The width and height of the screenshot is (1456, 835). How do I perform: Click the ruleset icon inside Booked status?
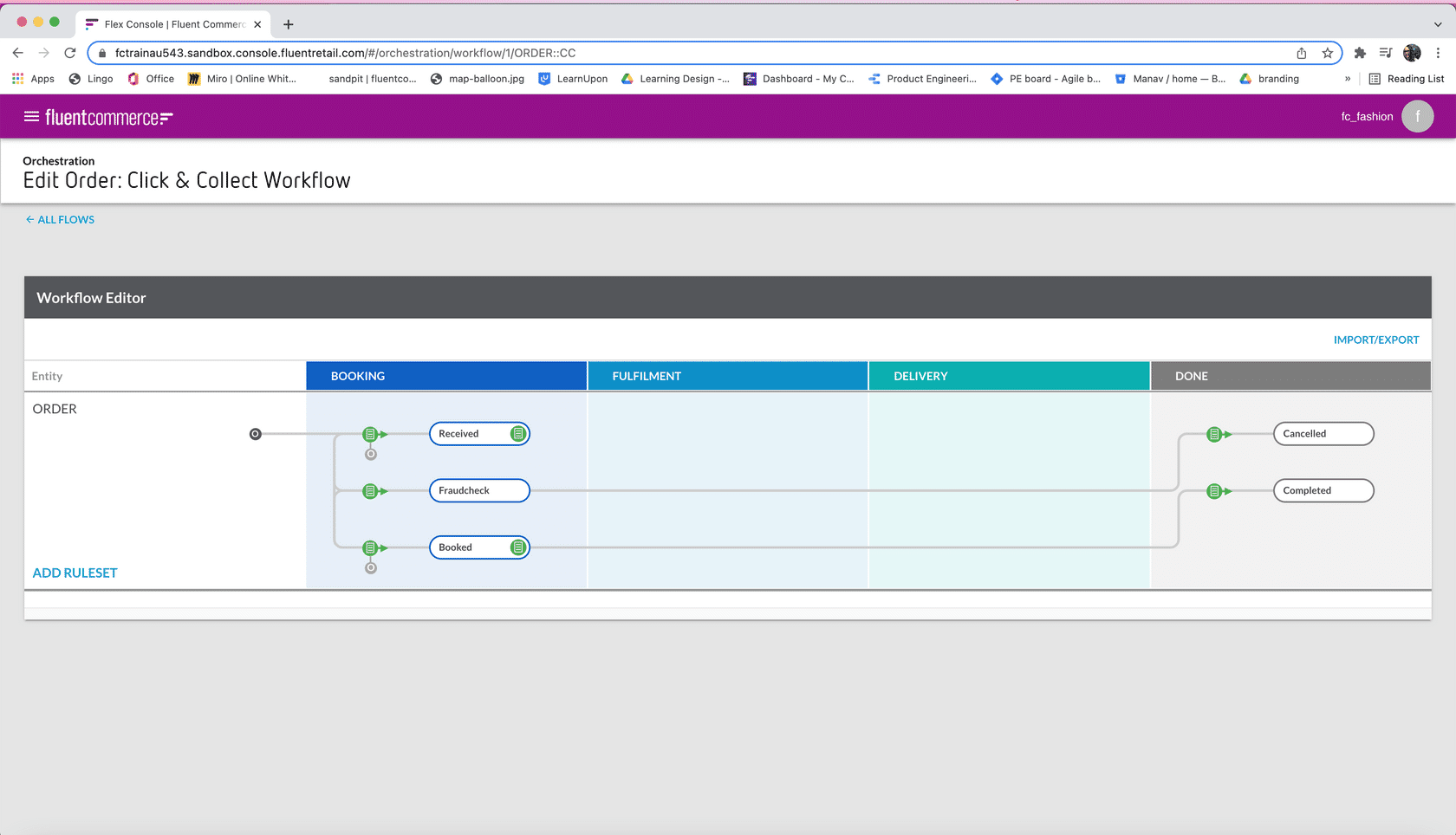(x=518, y=547)
